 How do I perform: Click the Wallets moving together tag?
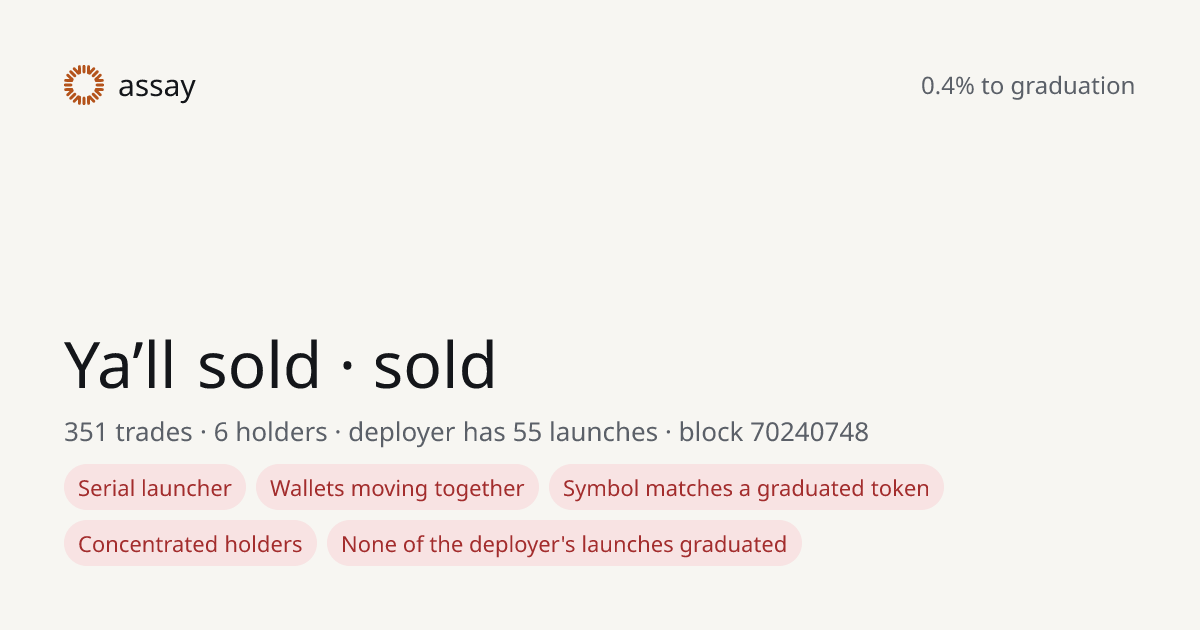tap(397, 488)
